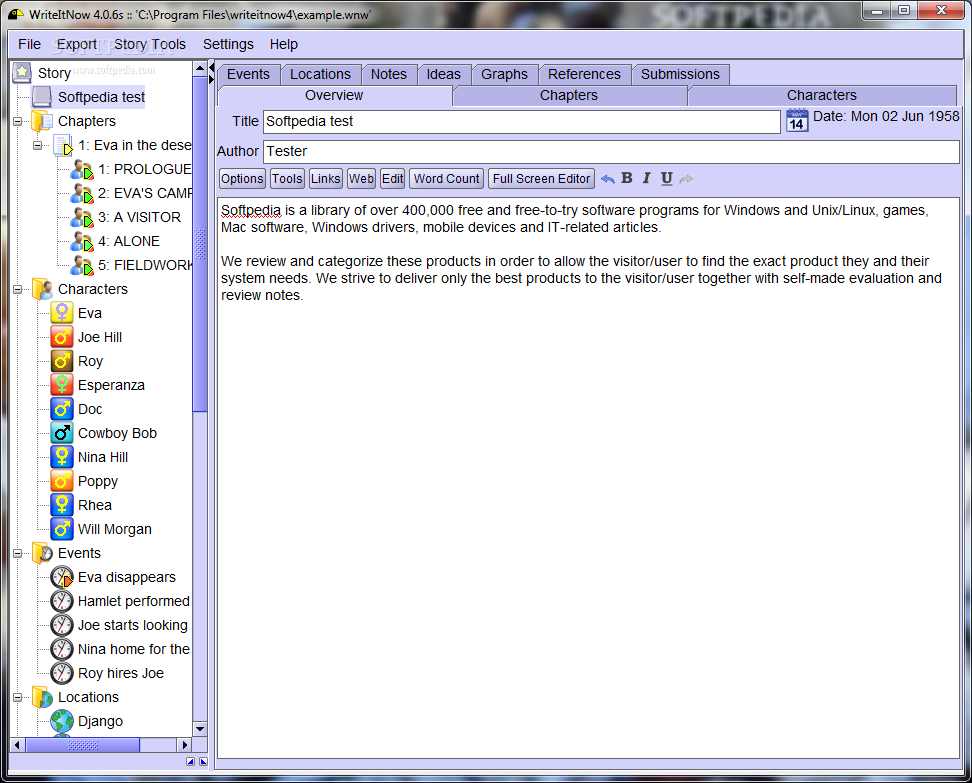Toggle bold formatting
Image resolution: width=972 pixels, height=783 pixels.
tap(627, 179)
